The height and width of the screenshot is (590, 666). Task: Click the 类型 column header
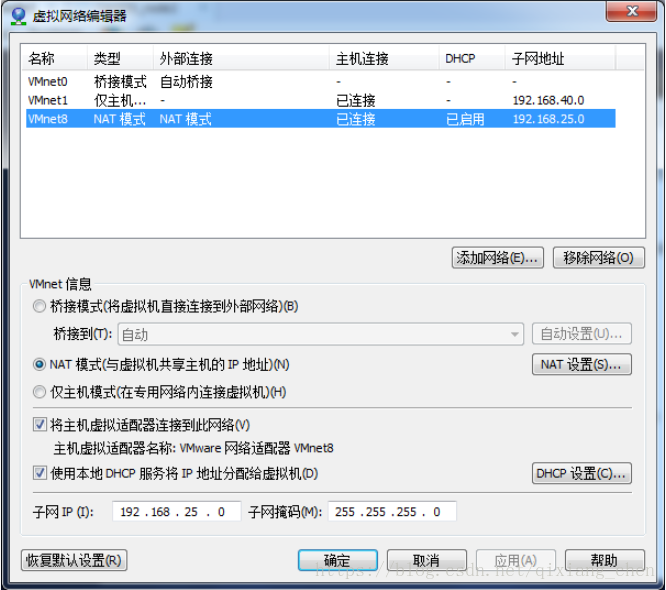(x=121, y=59)
